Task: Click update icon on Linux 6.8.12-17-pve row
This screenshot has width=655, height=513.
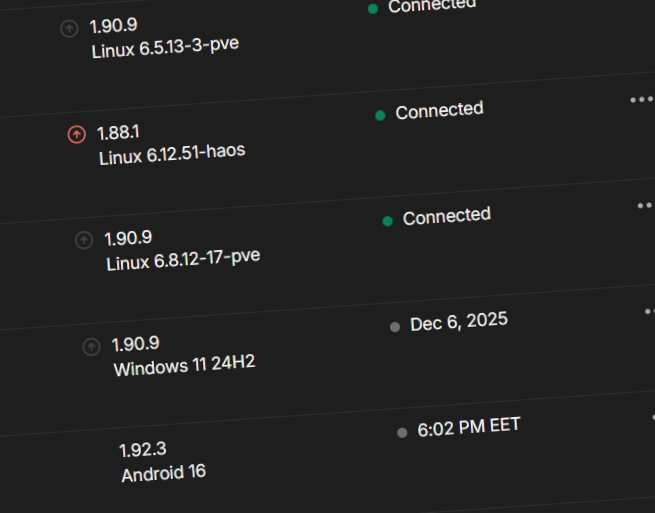Action: tap(84, 240)
